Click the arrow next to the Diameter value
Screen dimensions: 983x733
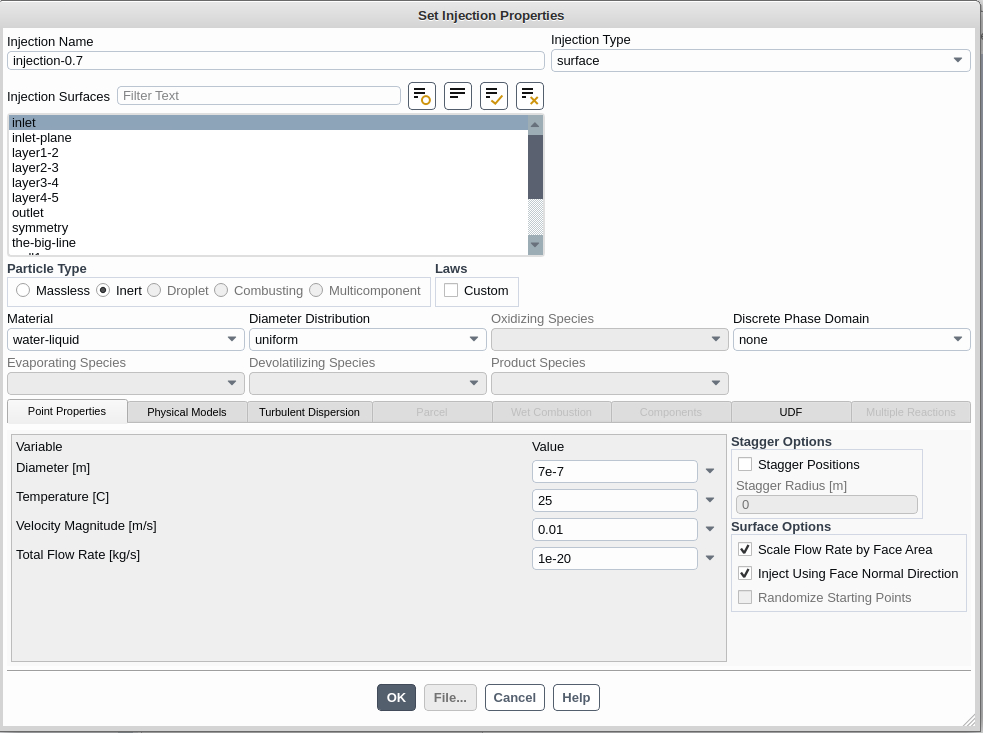(710, 471)
